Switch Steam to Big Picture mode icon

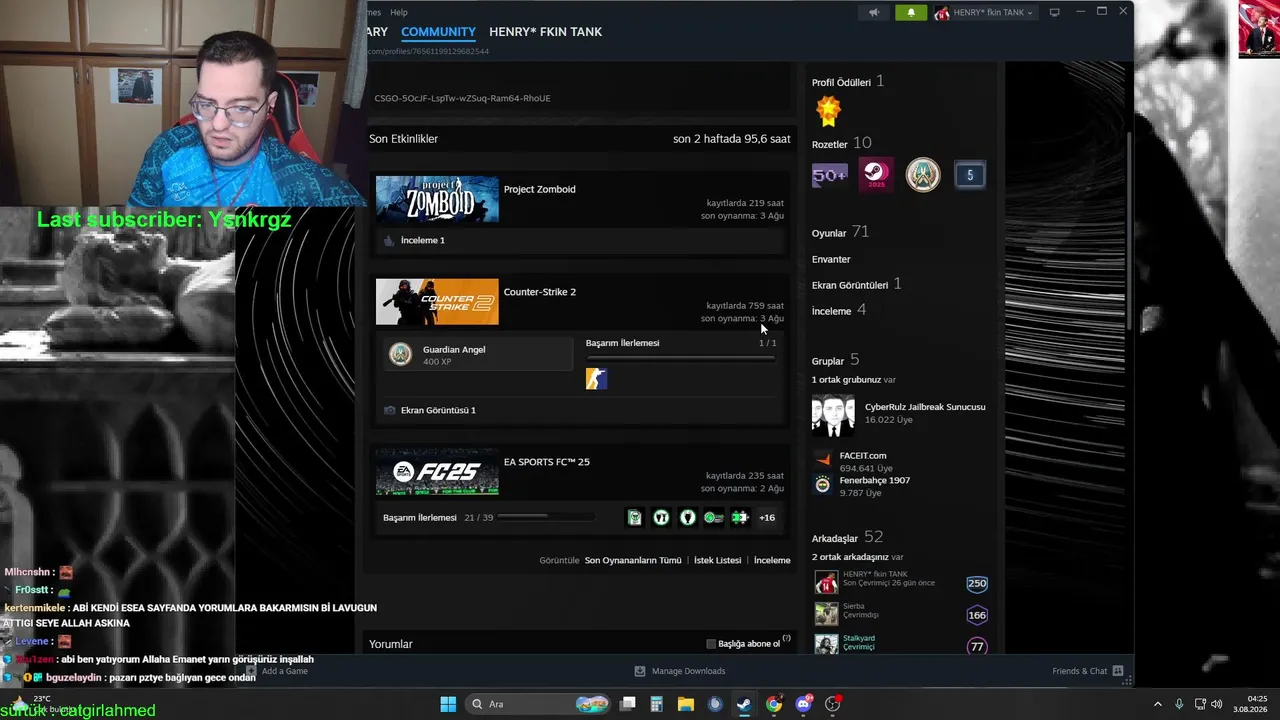point(1054,13)
